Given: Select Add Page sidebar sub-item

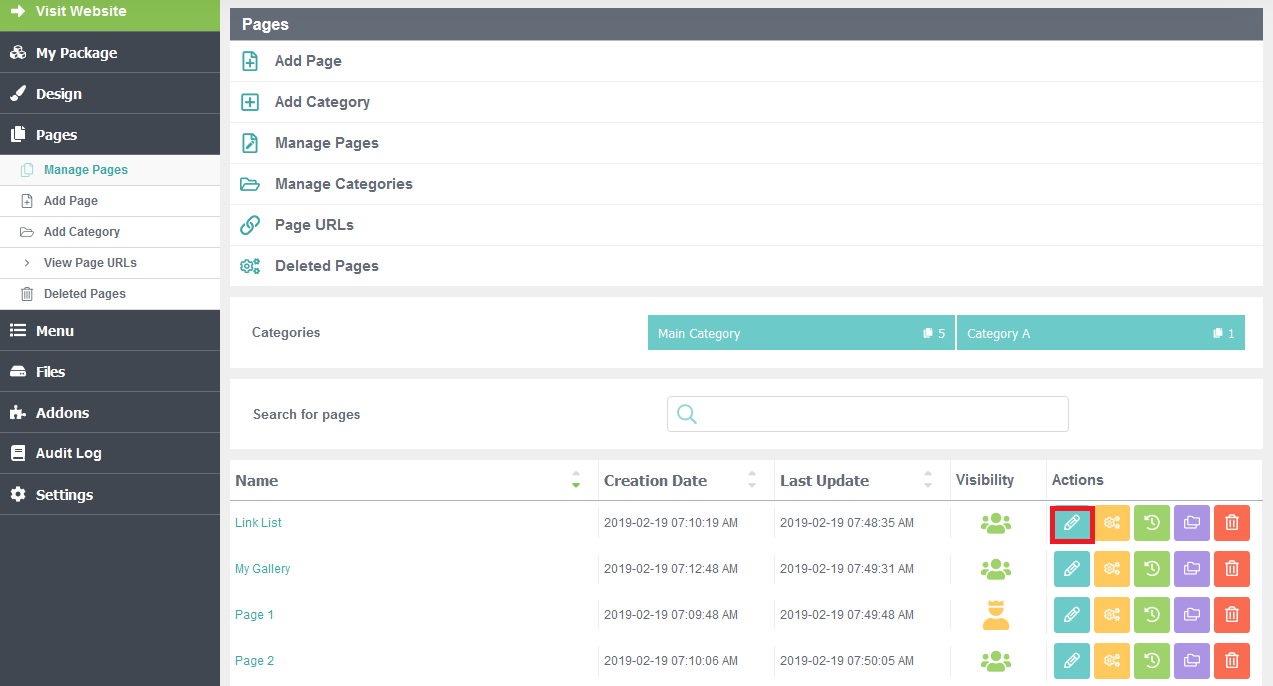Looking at the screenshot, I should [110, 201].
